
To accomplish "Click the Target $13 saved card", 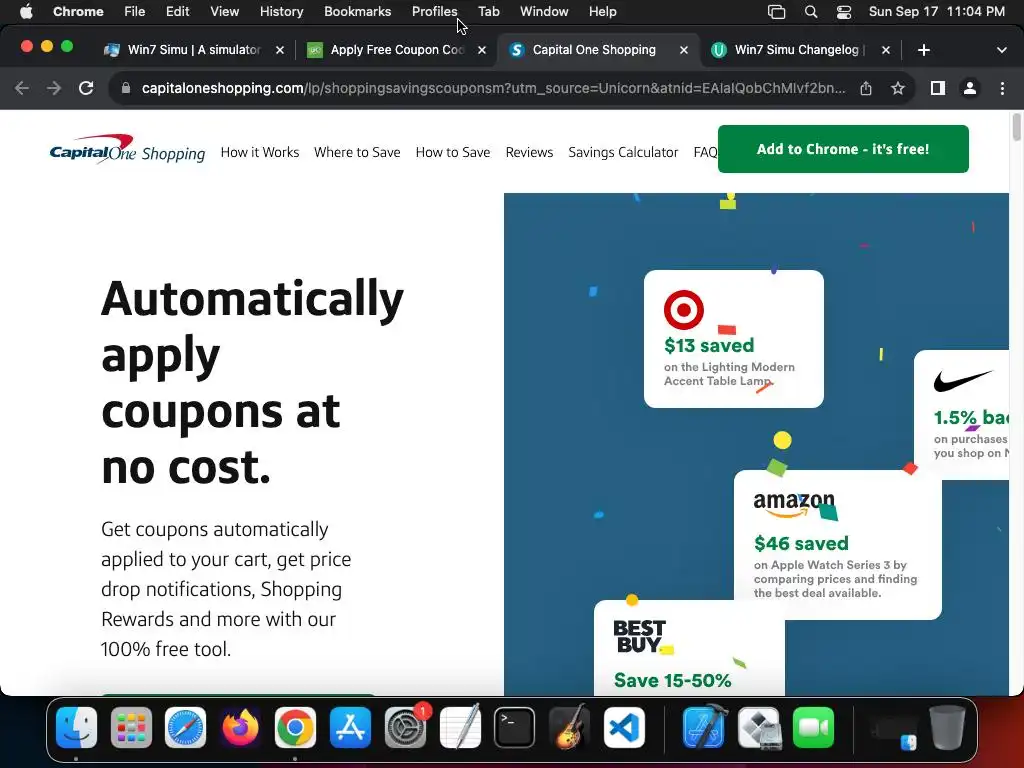I will (733, 339).
